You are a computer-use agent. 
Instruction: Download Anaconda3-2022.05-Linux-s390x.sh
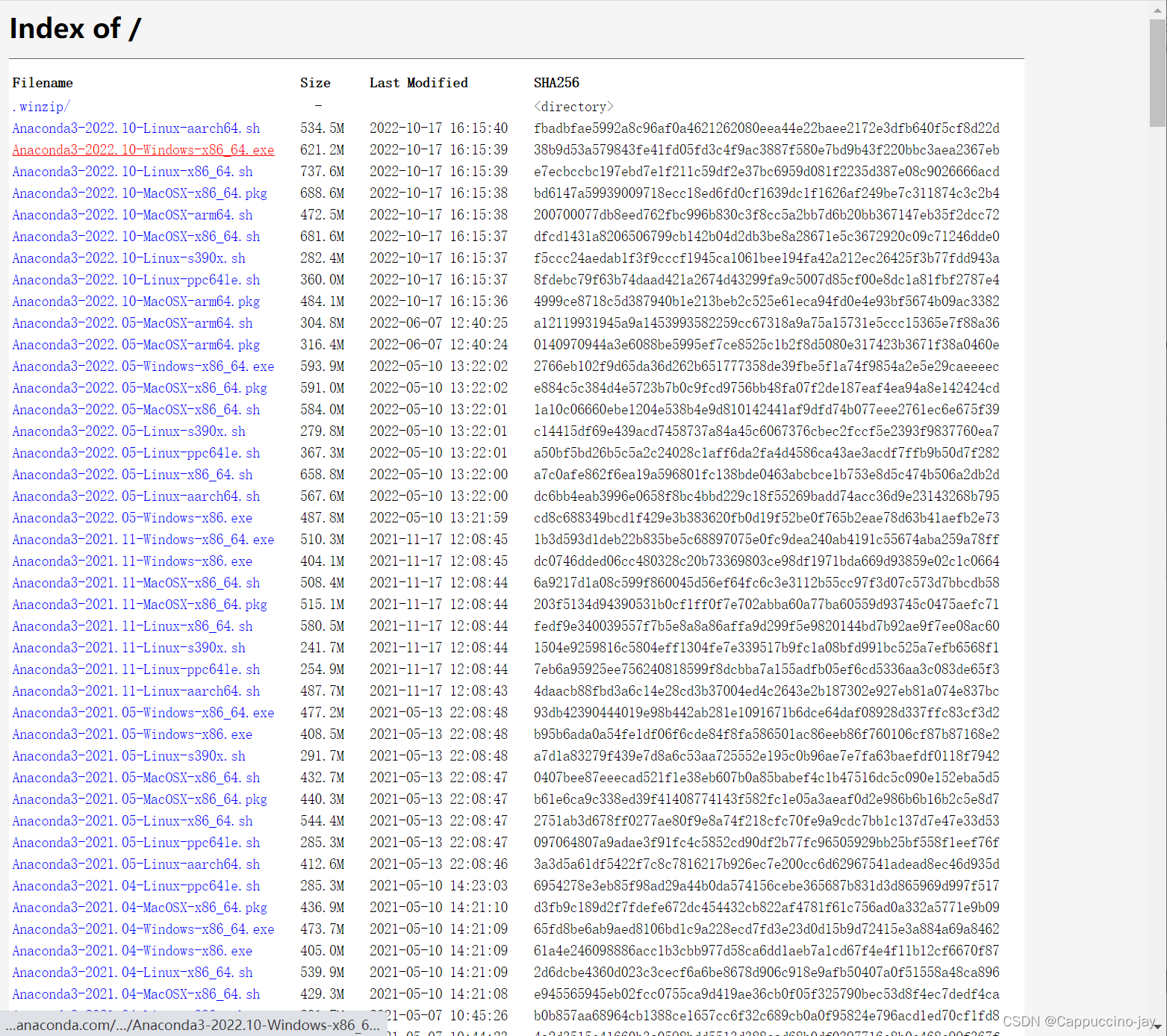click(x=128, y=431)
